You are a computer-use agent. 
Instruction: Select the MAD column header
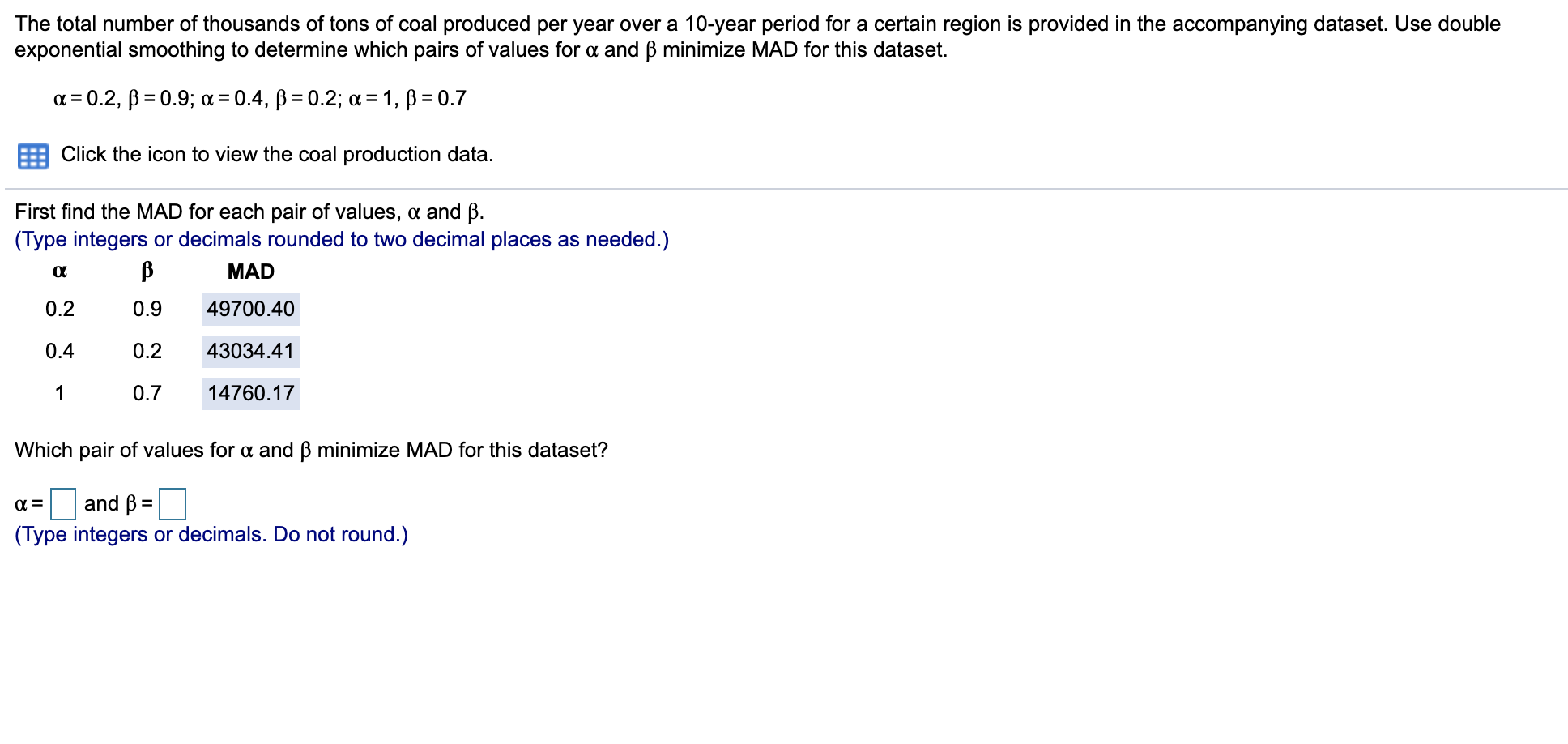249,272
